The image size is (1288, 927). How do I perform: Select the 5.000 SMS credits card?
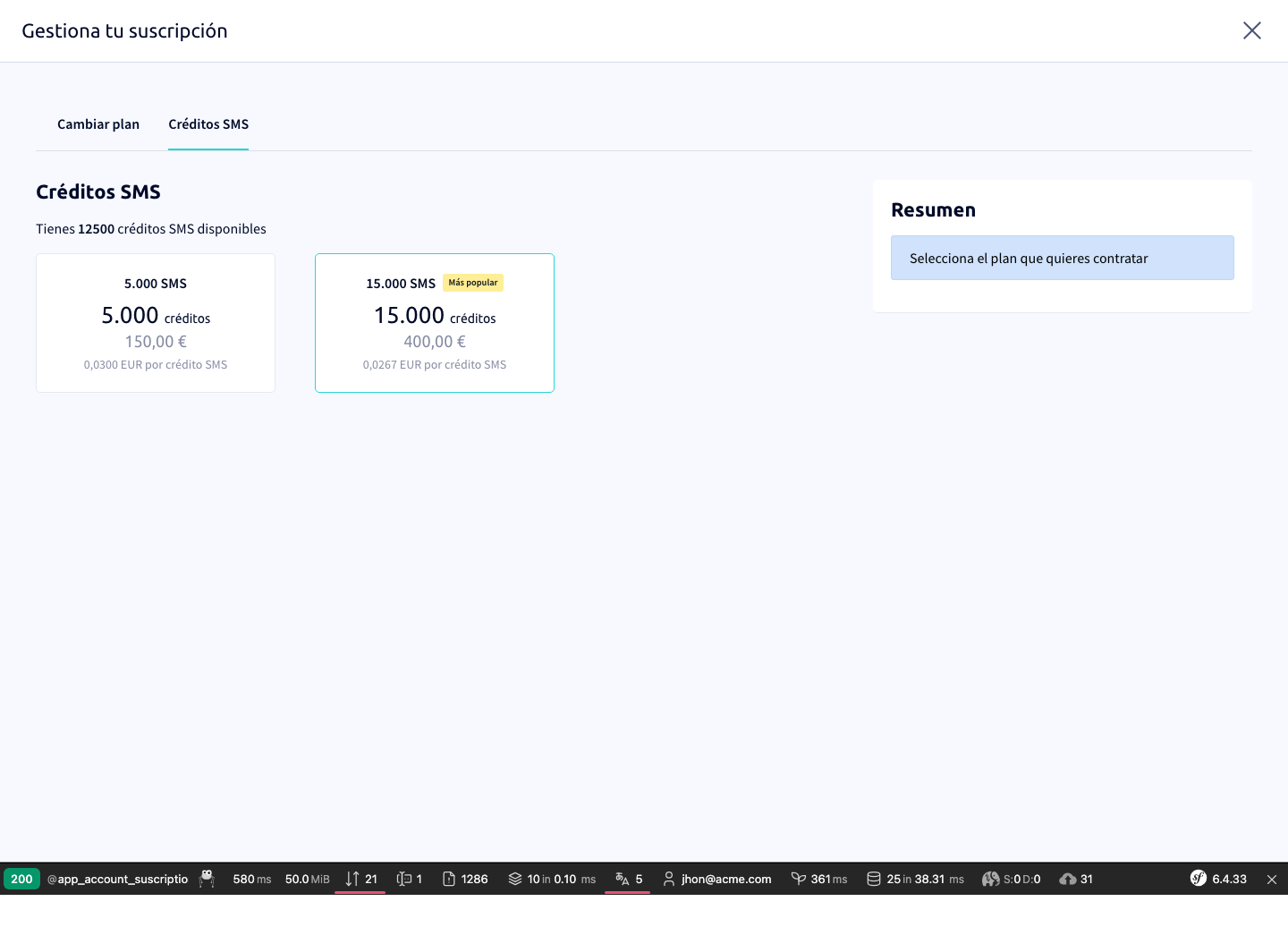(156, 323)
